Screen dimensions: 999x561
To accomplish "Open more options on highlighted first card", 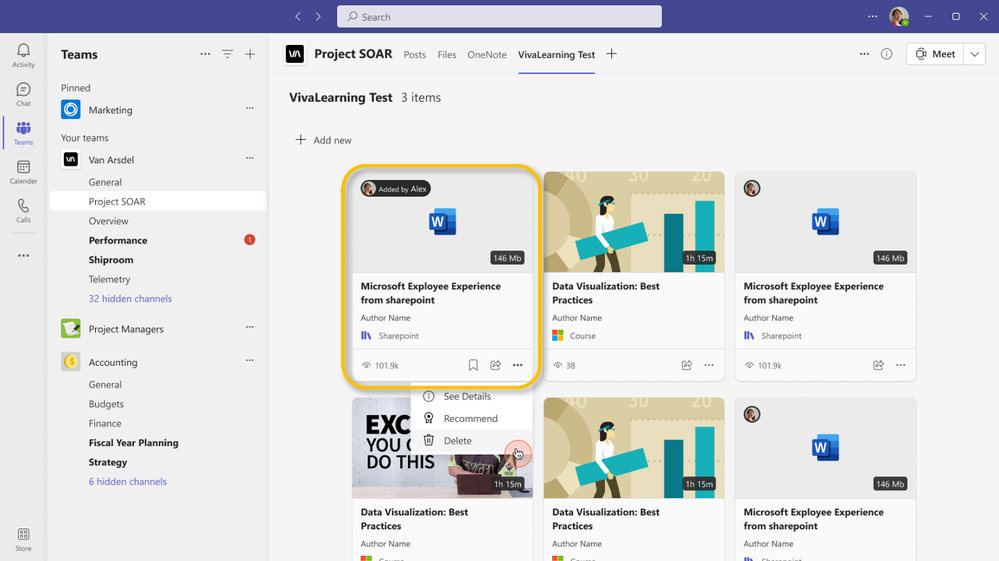I will [517, 365].
